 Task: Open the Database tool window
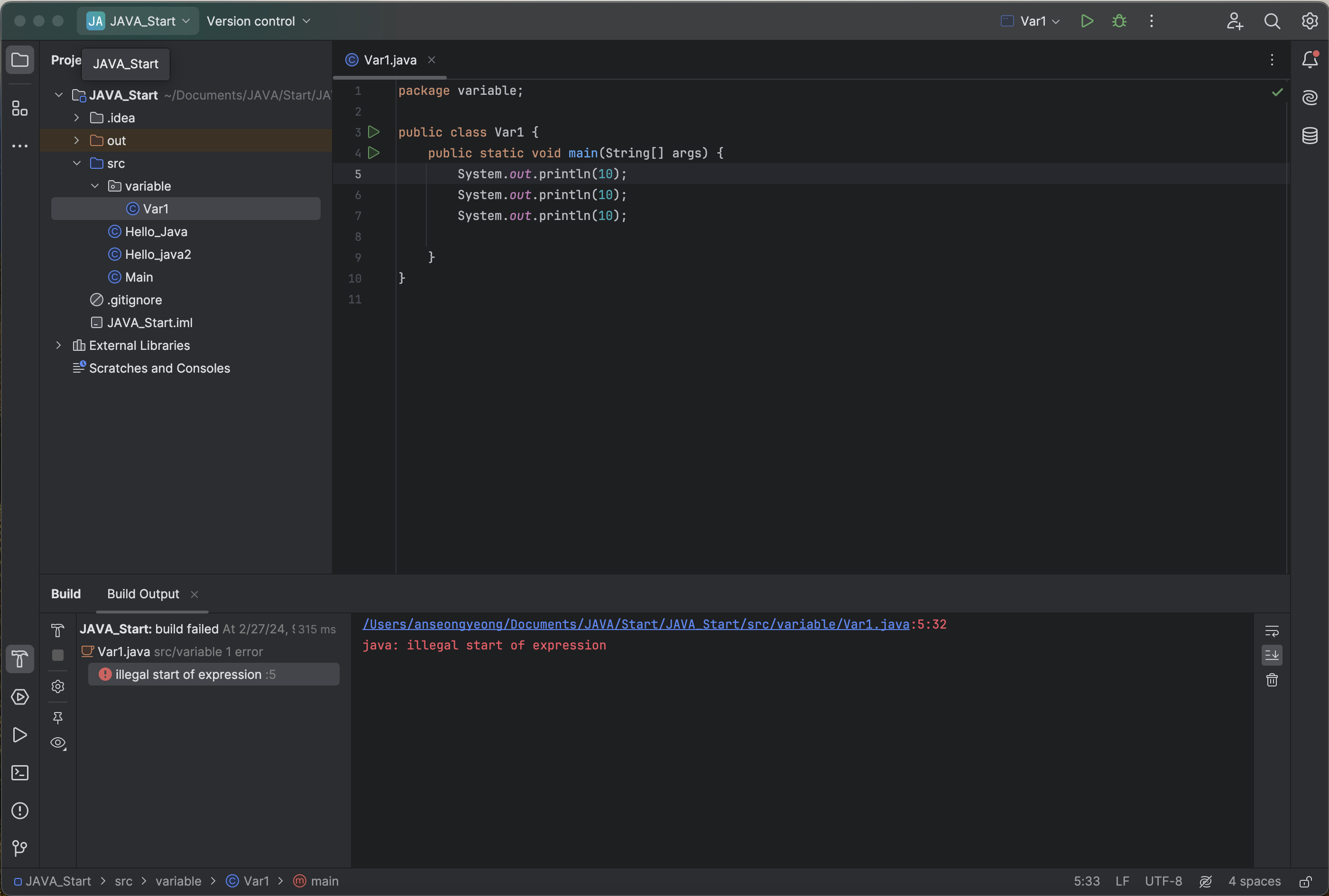tap(1310, 136)
